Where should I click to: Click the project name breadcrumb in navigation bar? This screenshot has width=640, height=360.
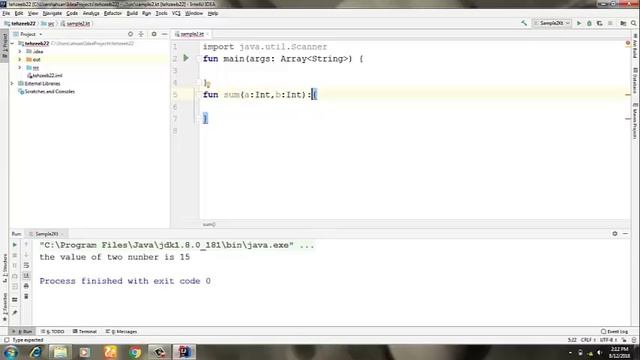(x=20, y=24)
